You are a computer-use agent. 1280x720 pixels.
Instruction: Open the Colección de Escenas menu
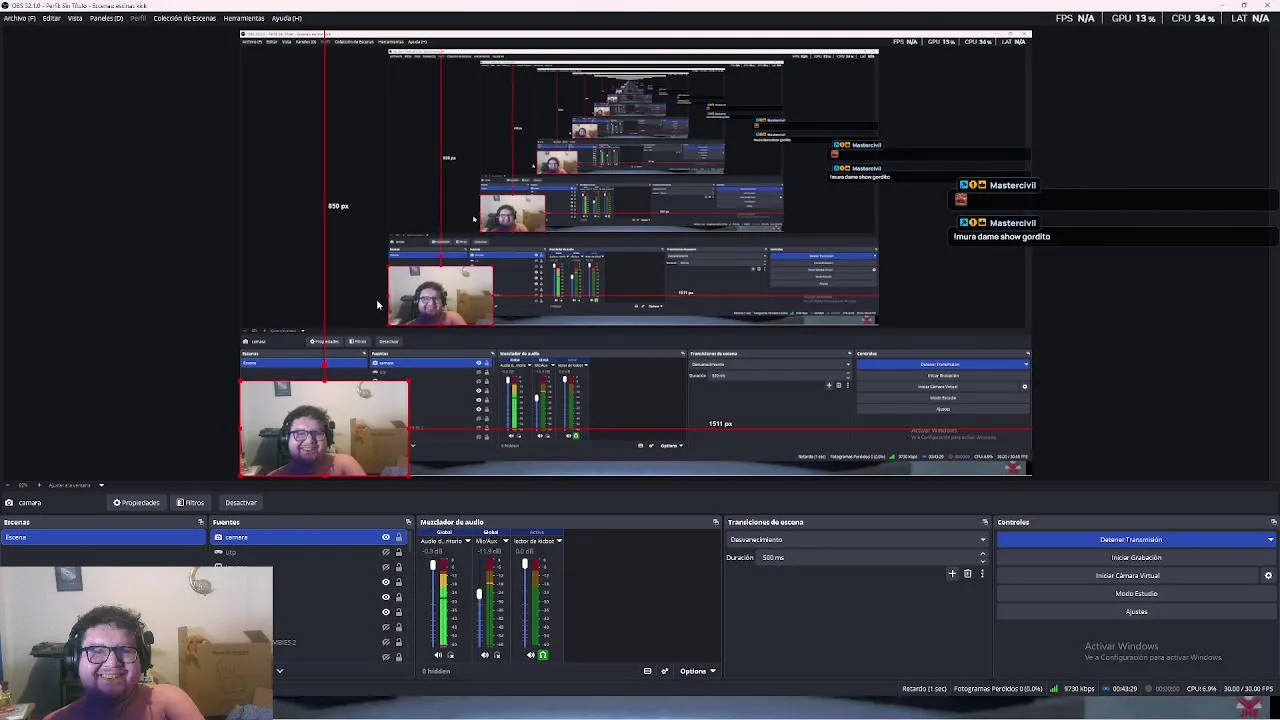[x=184, y=18]
